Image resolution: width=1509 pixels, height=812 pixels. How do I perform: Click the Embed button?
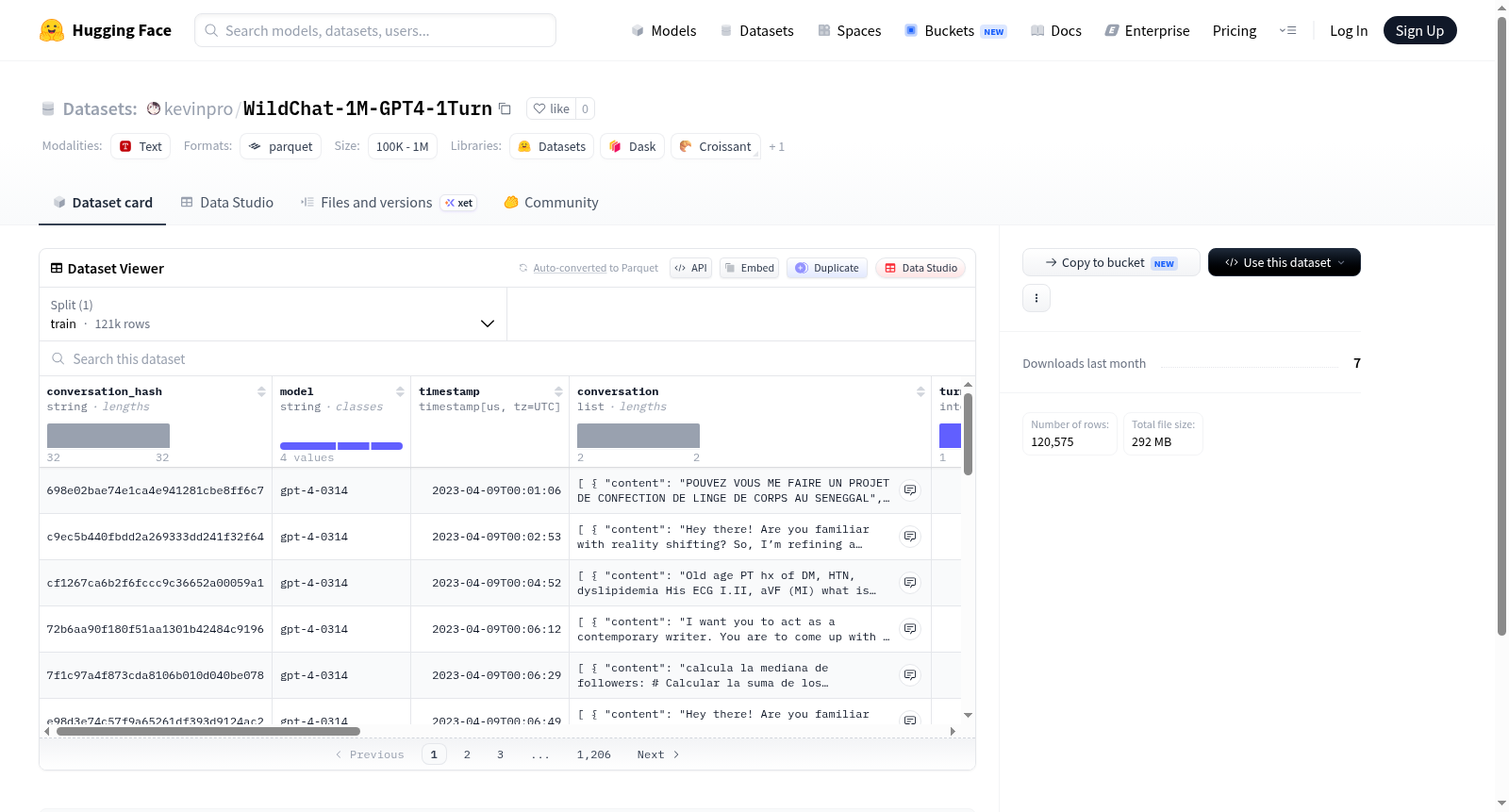tap(749, 268)
